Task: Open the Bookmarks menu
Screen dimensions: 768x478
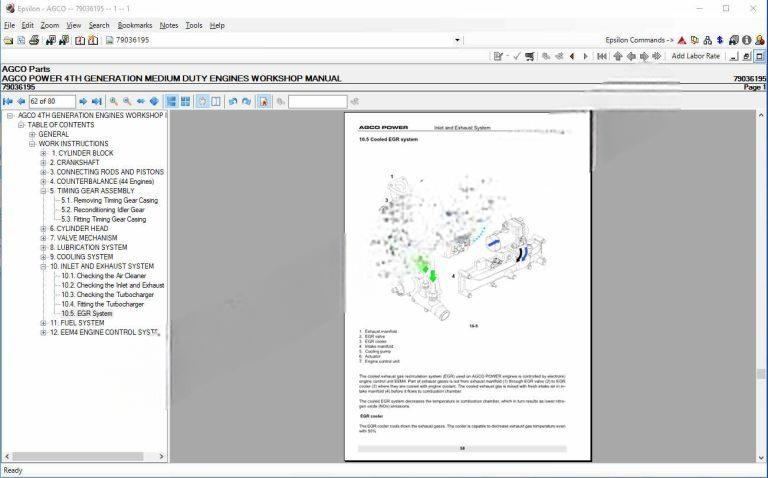Action: pos(135,25)
